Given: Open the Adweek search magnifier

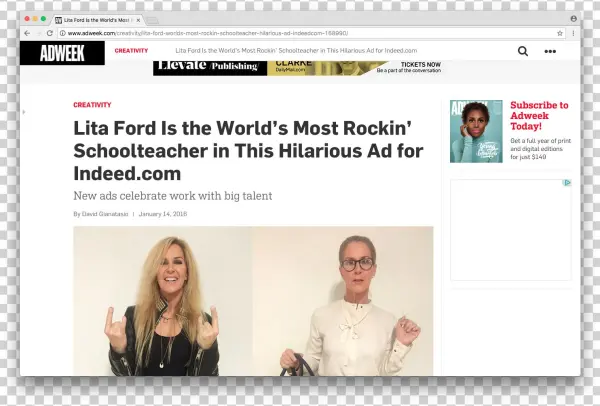Looking at the screenshot, I should 523,51.
